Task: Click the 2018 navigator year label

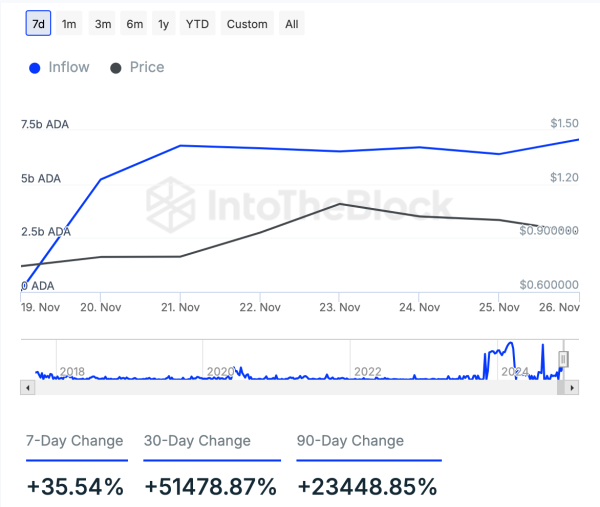Action: [x=72, y=372]
